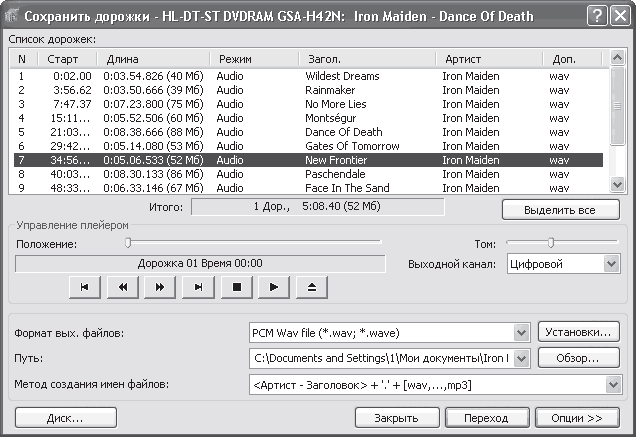The width and height of the screenshot is (636, 437).
Task: Click the eject disc button
Action: pyautogui.click(x=311, y=287)
